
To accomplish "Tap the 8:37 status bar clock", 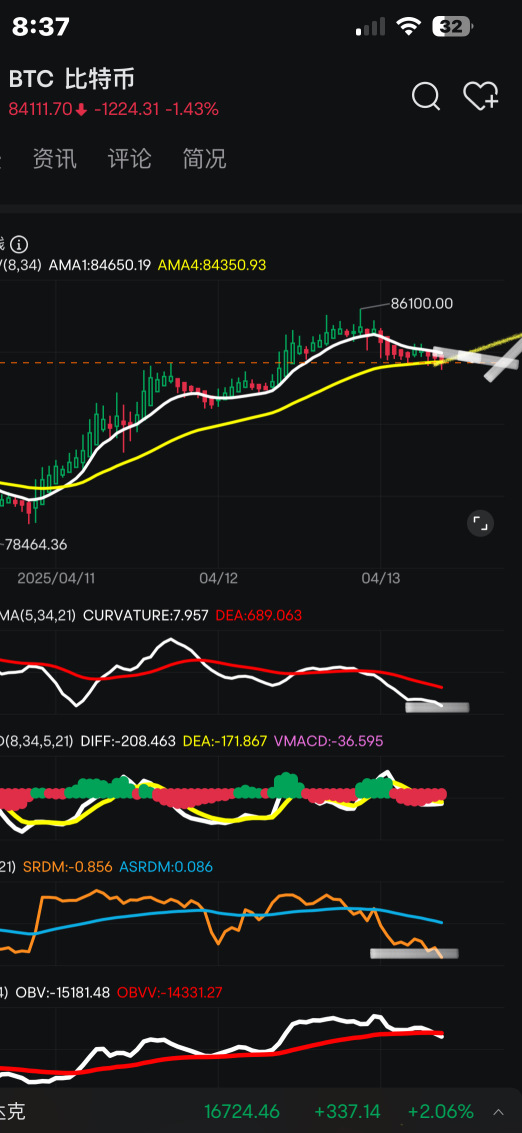I will pos(40,27).
